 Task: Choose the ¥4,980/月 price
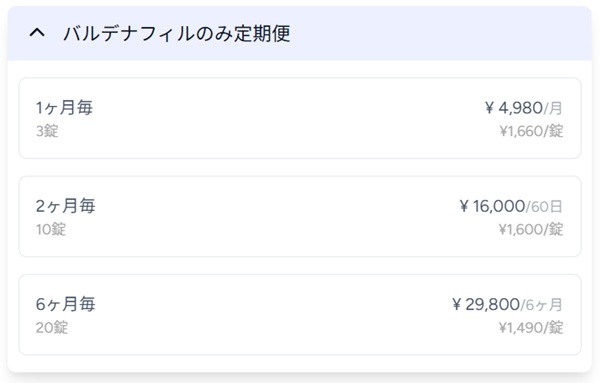pos(523,108)
